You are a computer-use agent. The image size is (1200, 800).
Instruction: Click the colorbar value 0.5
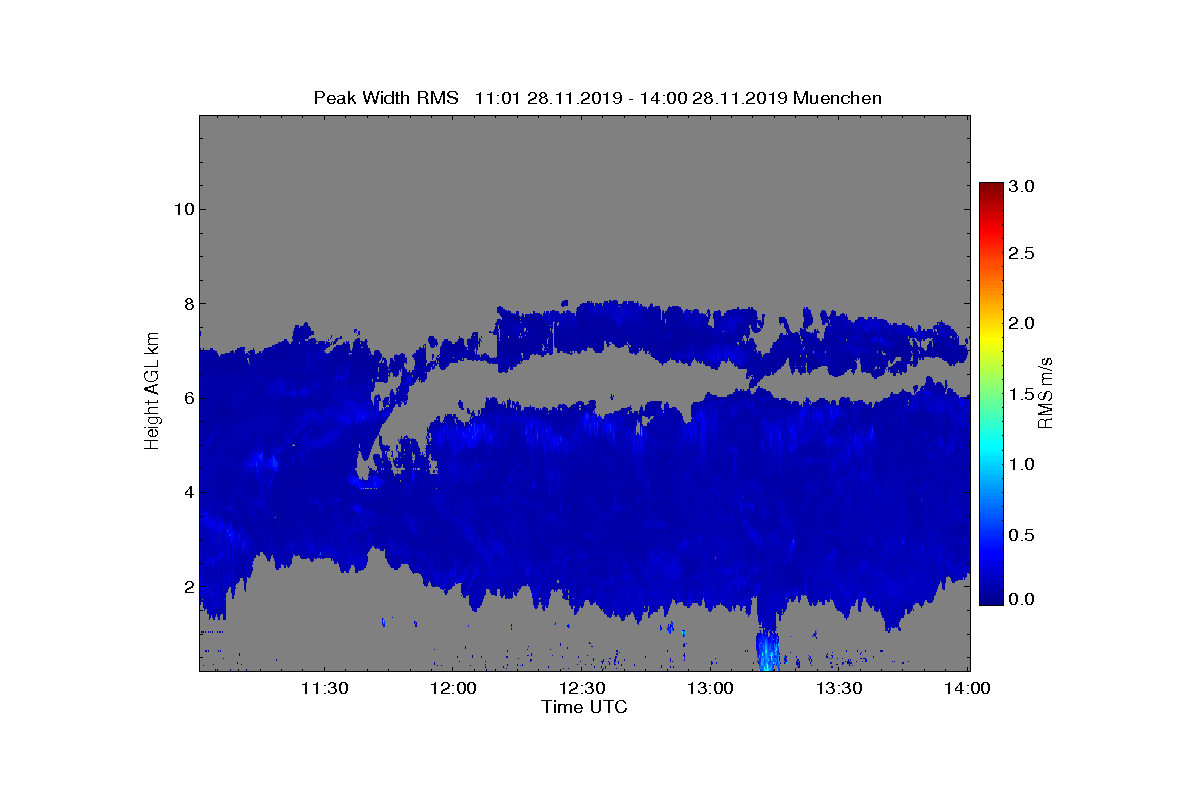click(x=1022, y=535)
